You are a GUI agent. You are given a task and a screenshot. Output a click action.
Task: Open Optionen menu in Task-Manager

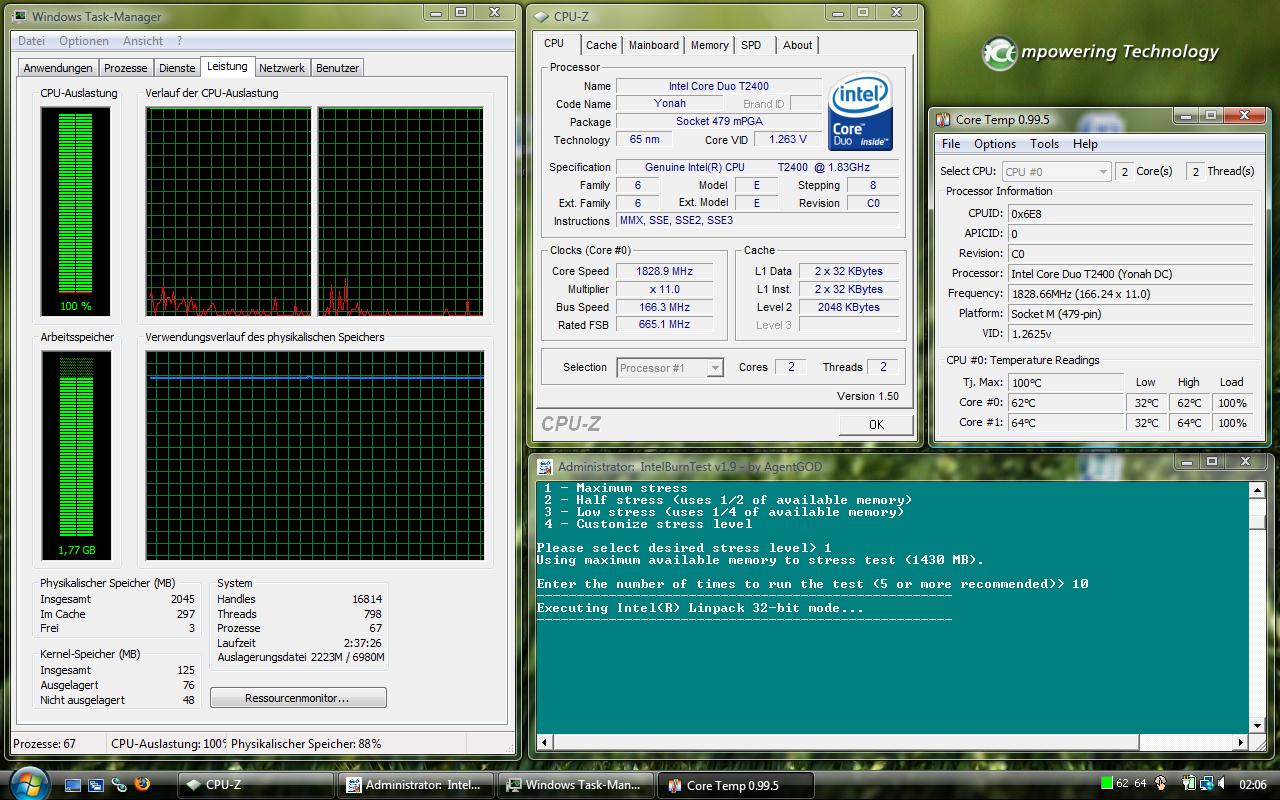pyautogui.click(x=84, y=41)
